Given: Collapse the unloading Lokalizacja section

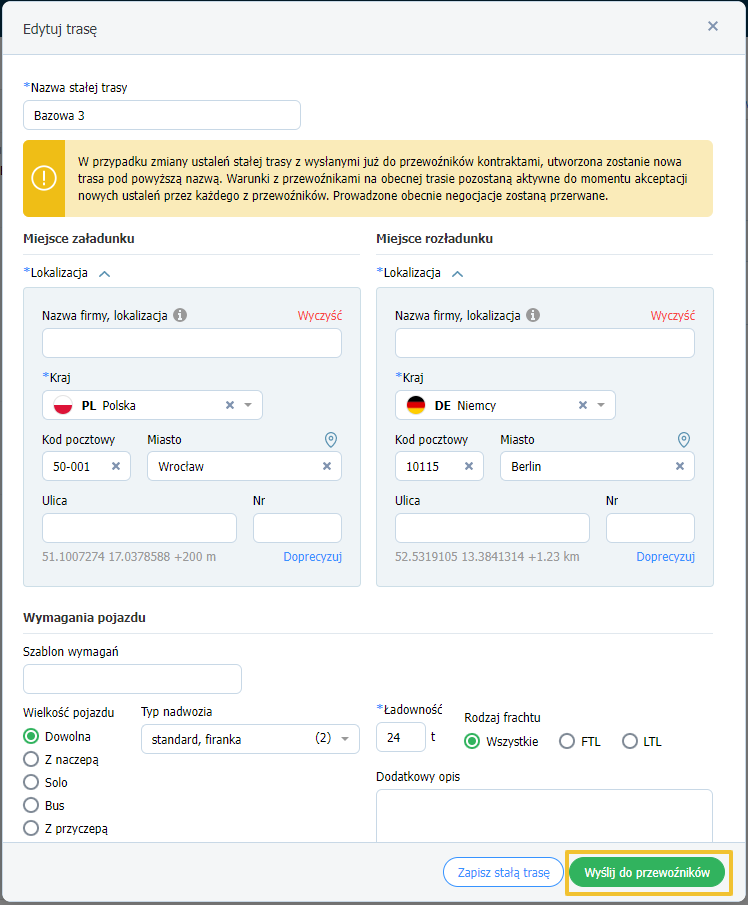Looking at the screenshot, I should (x=458, y=274).
